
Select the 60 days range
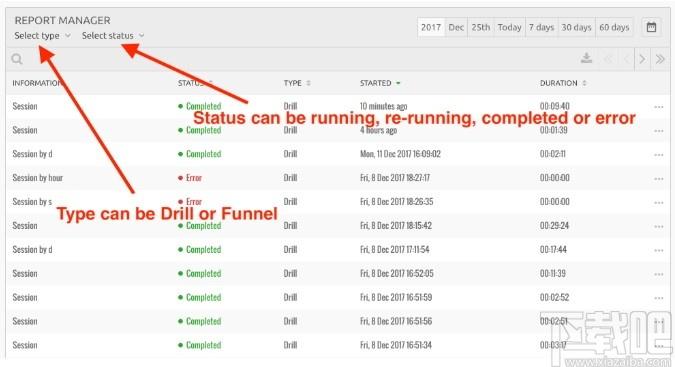(x=614, y=28)
